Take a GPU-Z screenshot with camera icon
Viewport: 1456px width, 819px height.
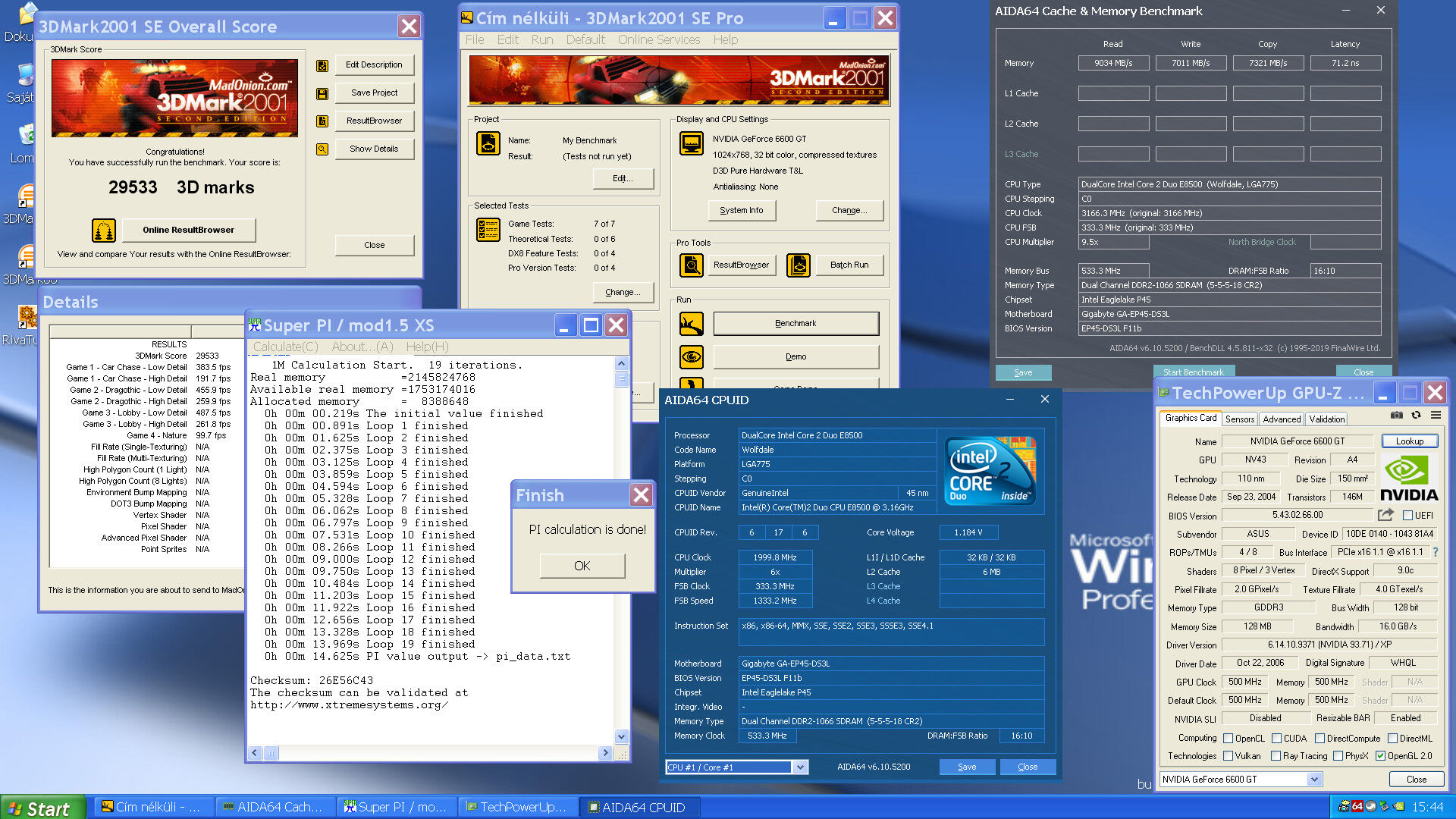(1396, 416)
